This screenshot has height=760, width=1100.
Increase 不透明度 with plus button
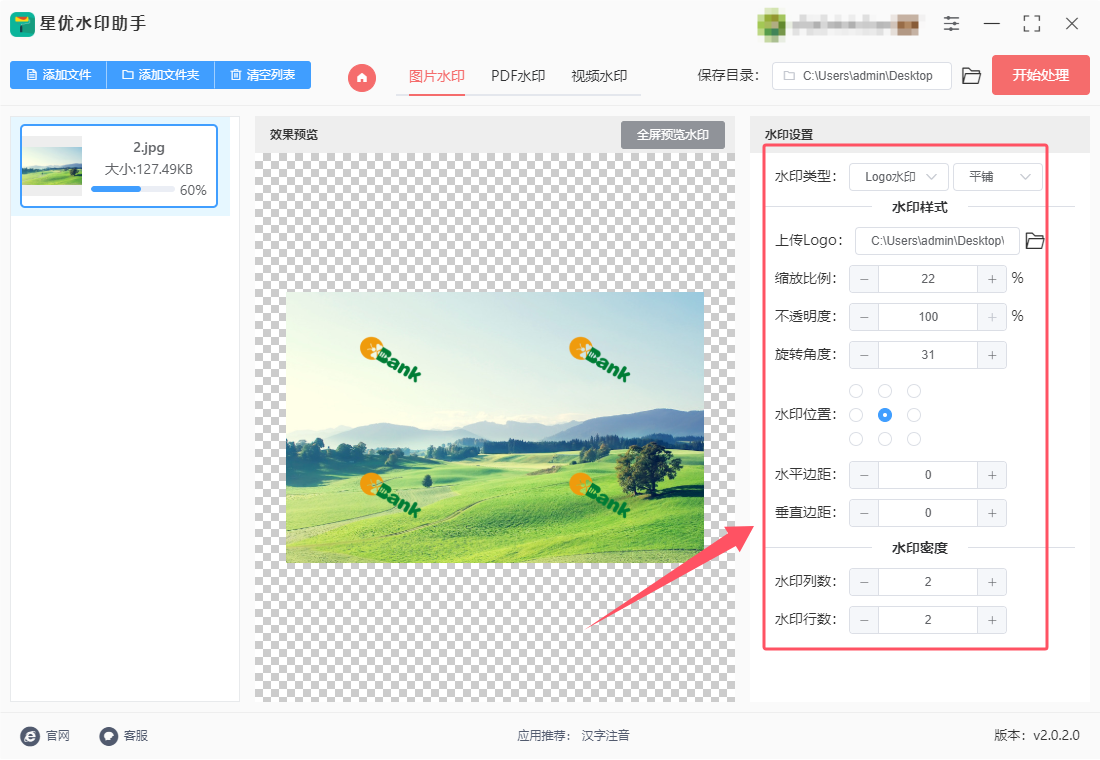(x=992, y=316)
